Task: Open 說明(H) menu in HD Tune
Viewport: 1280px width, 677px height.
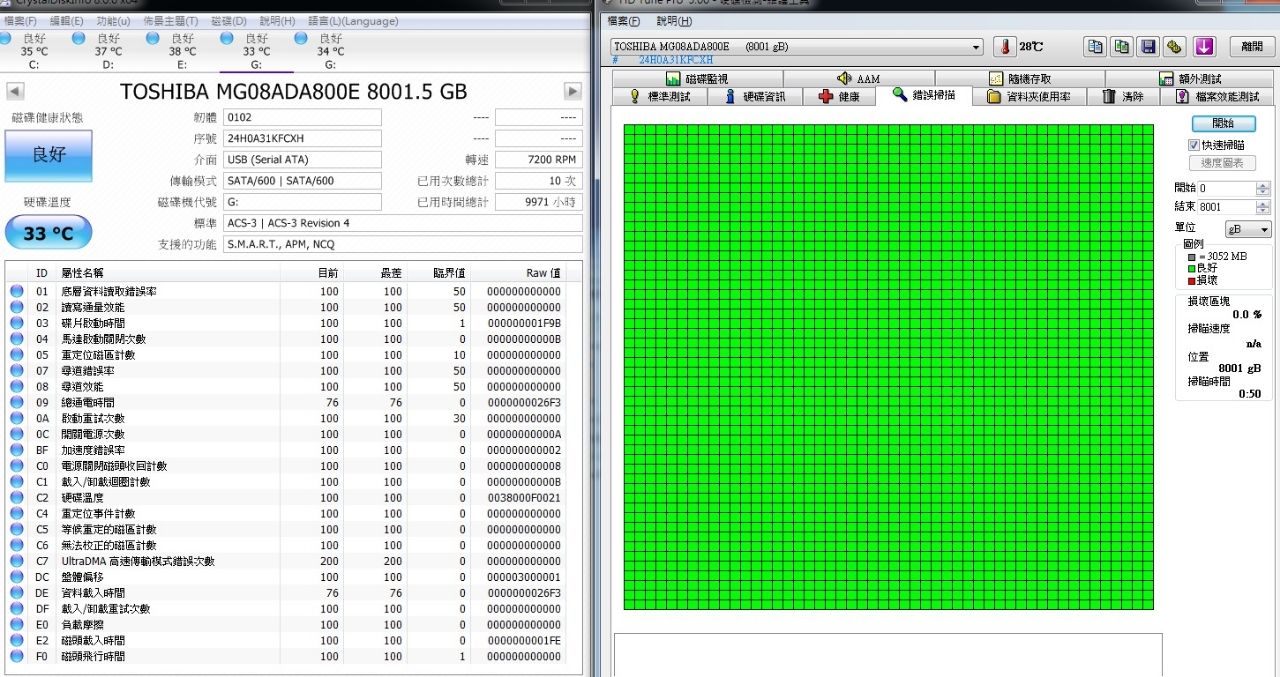Action: pos(674,21)
